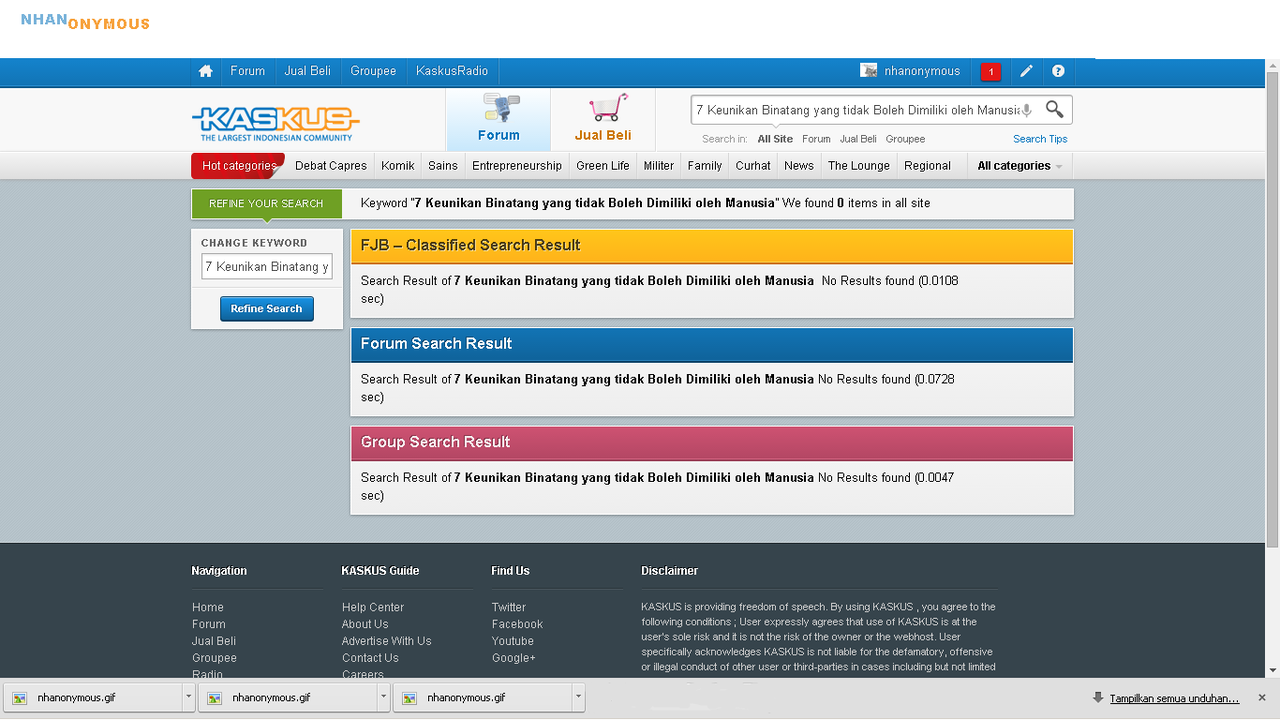
Task: Click the KASKUS logo
Action: [x=275, y=123]
